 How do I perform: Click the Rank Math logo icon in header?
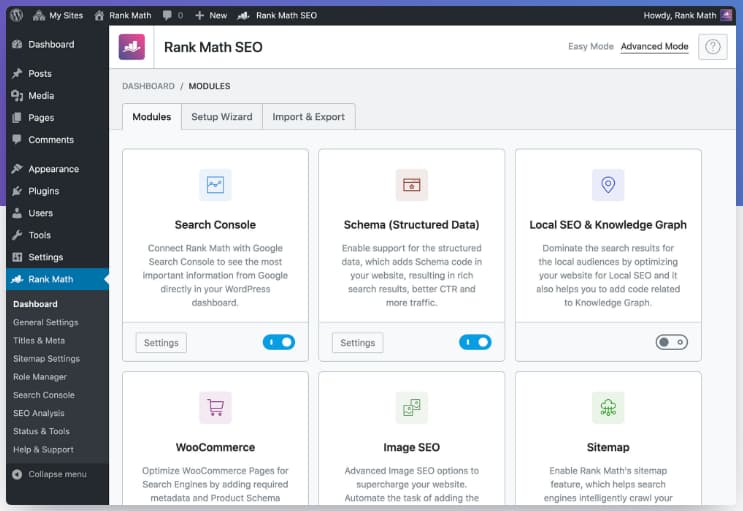132,47
